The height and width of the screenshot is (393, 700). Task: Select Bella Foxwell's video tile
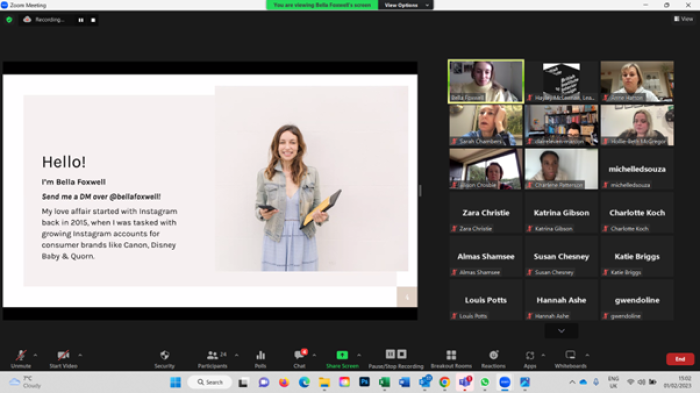click(486, 81)
